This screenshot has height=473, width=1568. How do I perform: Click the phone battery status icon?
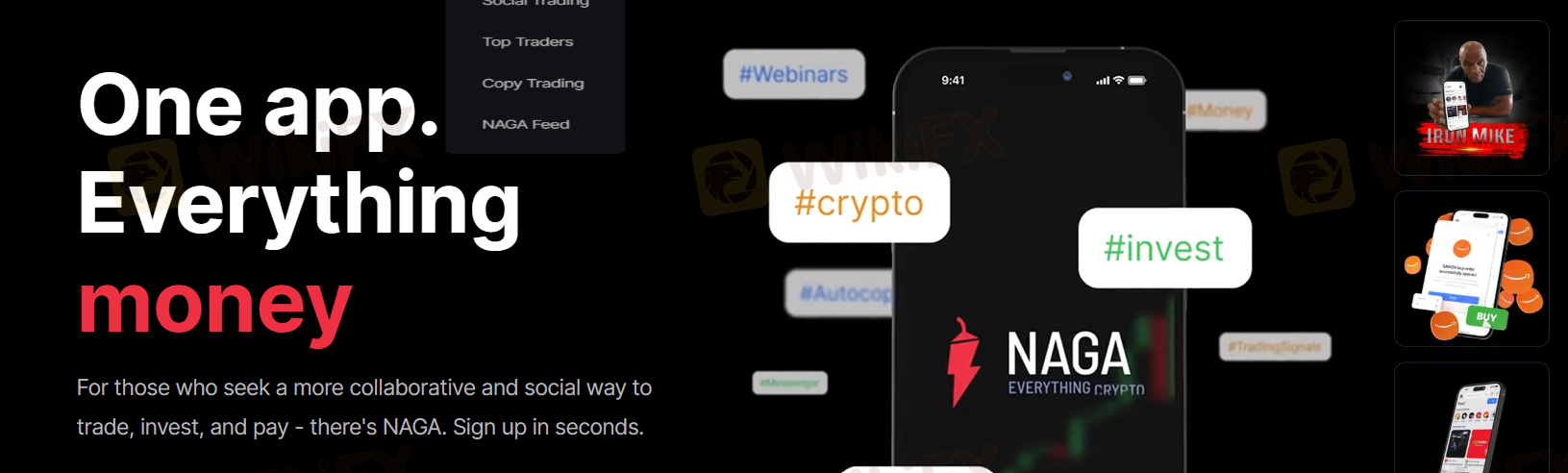click(x=1137, y=81)
